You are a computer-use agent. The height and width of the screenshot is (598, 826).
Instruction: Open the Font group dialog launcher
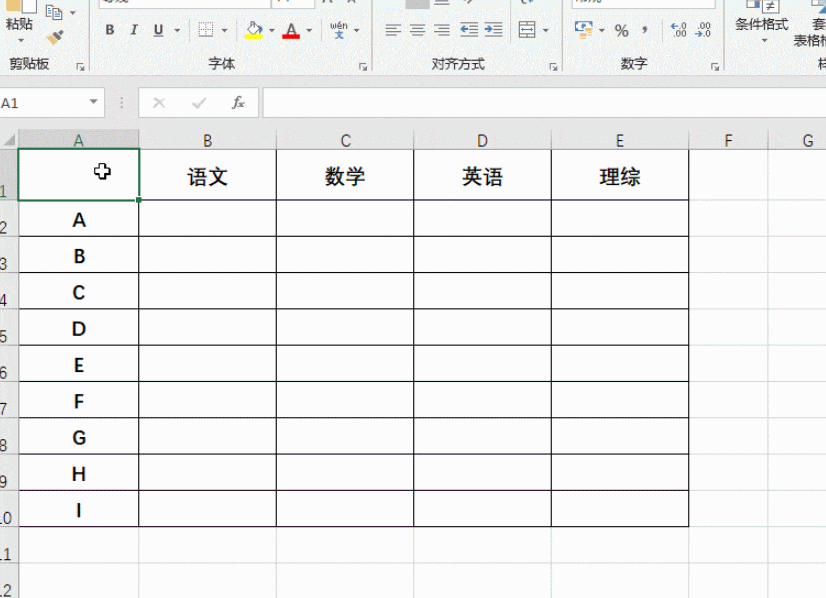(x=363, y=67)
